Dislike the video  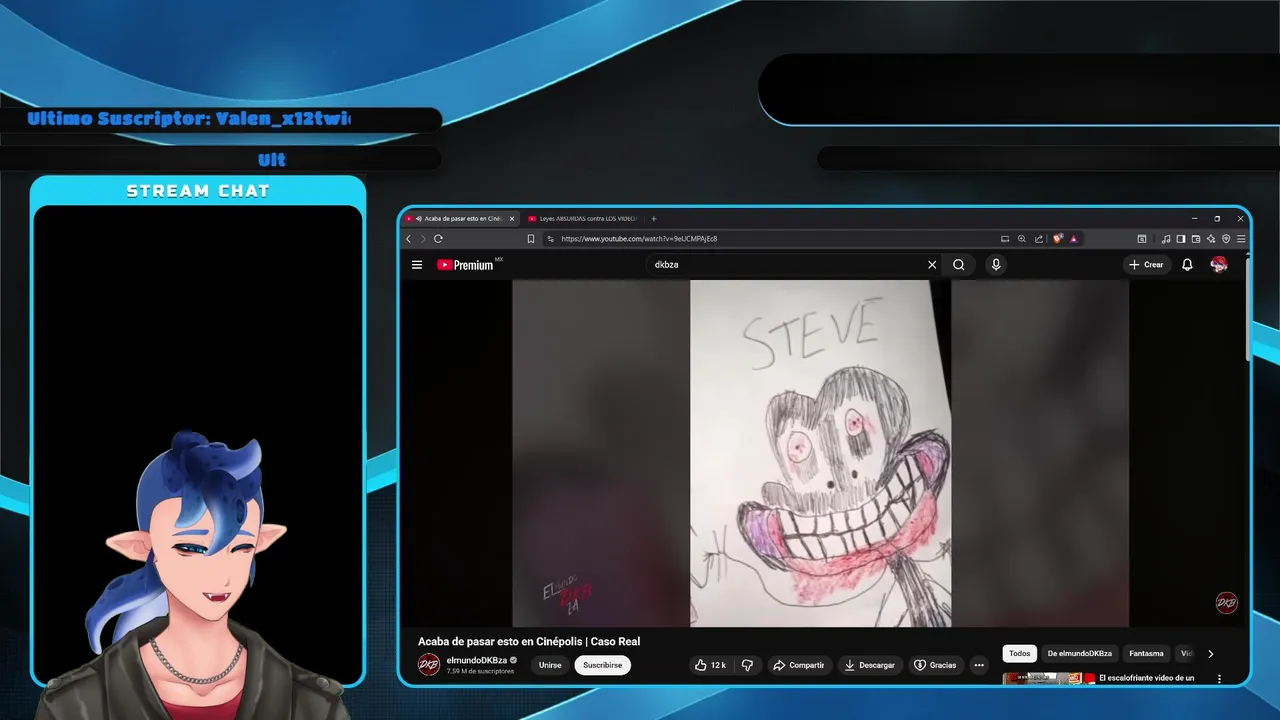[747, 665]
